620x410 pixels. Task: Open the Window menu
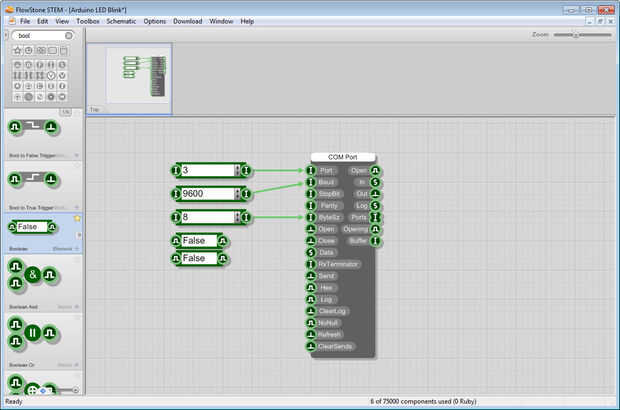point(221,21)
